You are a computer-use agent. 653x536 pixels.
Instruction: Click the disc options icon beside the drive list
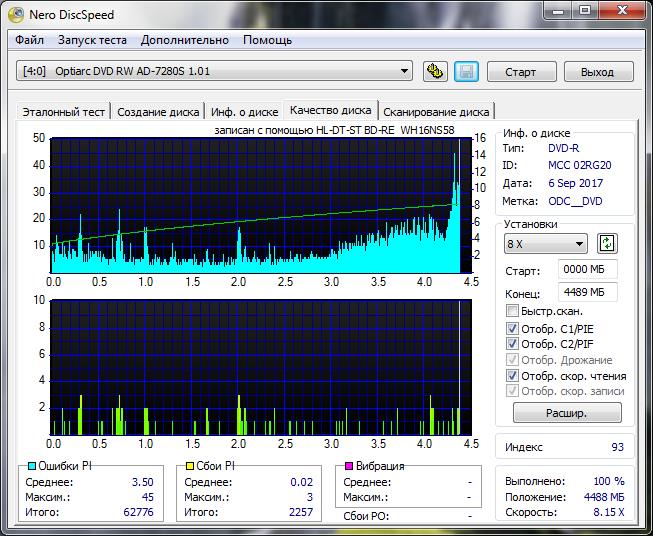[x=434, y=71]
